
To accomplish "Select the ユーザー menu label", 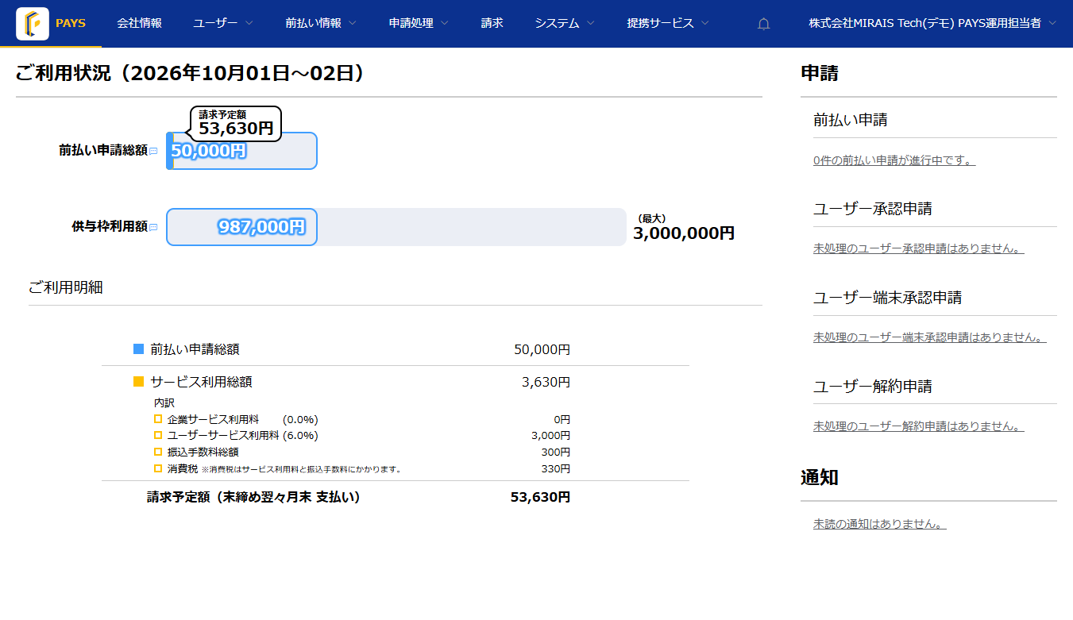I will pyautogui.click(x=215, y=23).
